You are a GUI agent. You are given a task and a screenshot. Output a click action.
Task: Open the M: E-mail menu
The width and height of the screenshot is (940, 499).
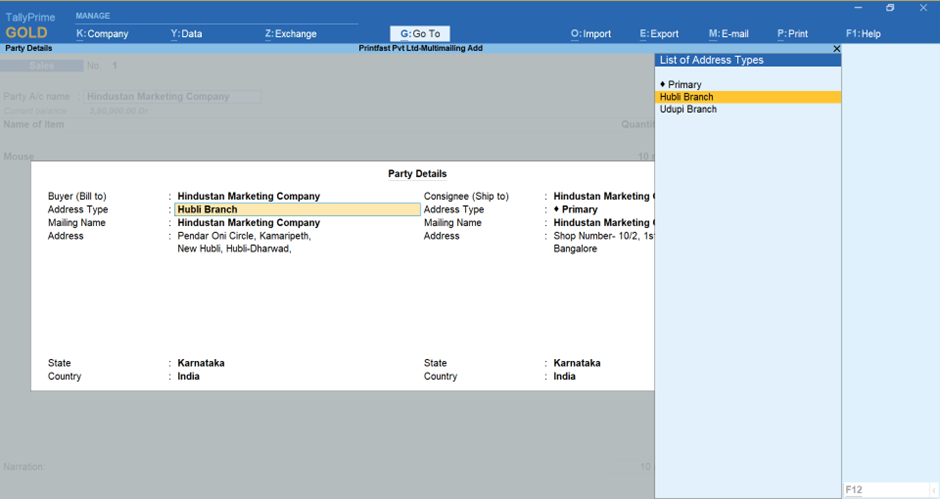tap(728, 34)
